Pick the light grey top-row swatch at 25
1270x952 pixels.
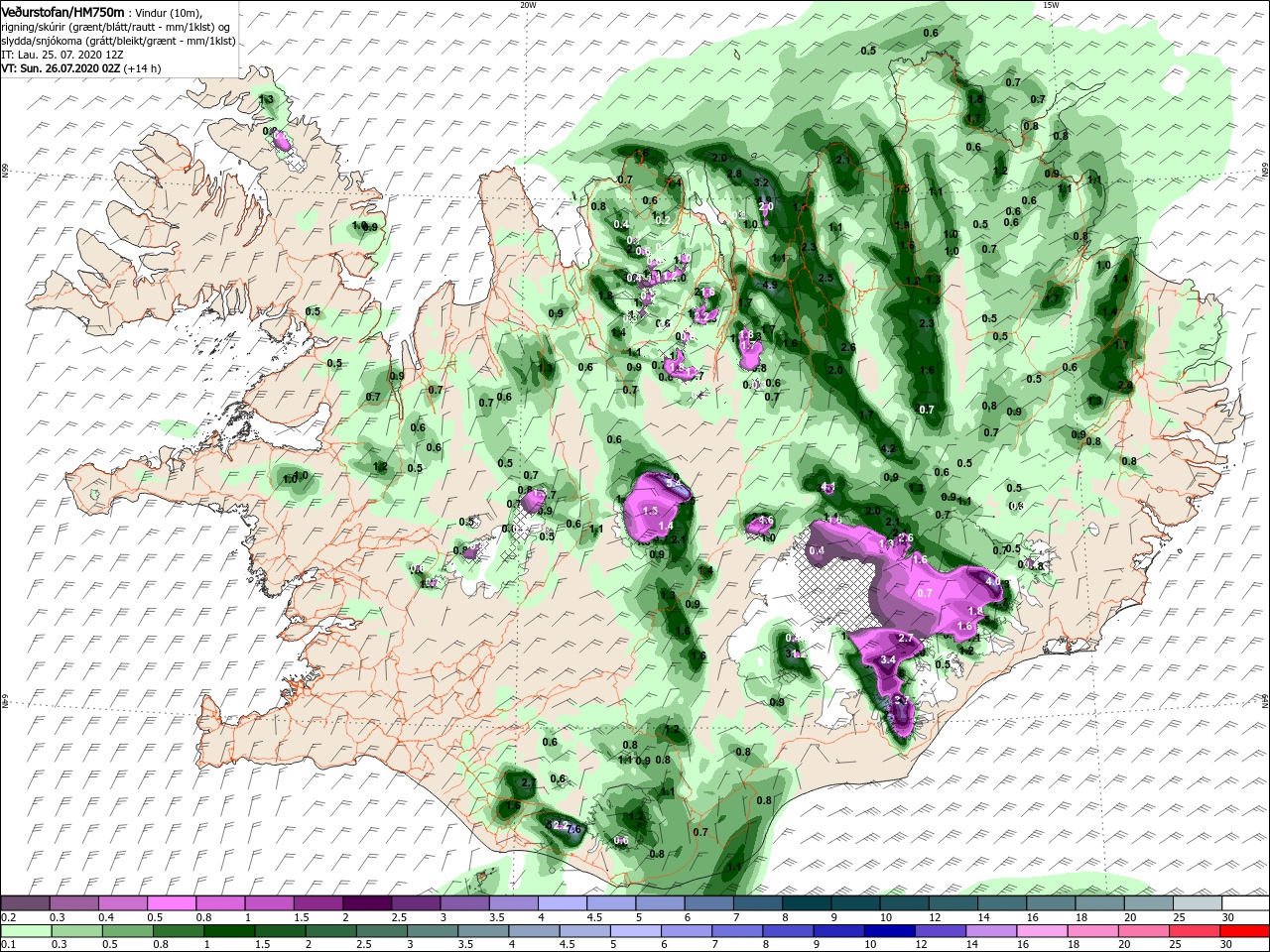pyautogui.click(x=1196, y=903)
